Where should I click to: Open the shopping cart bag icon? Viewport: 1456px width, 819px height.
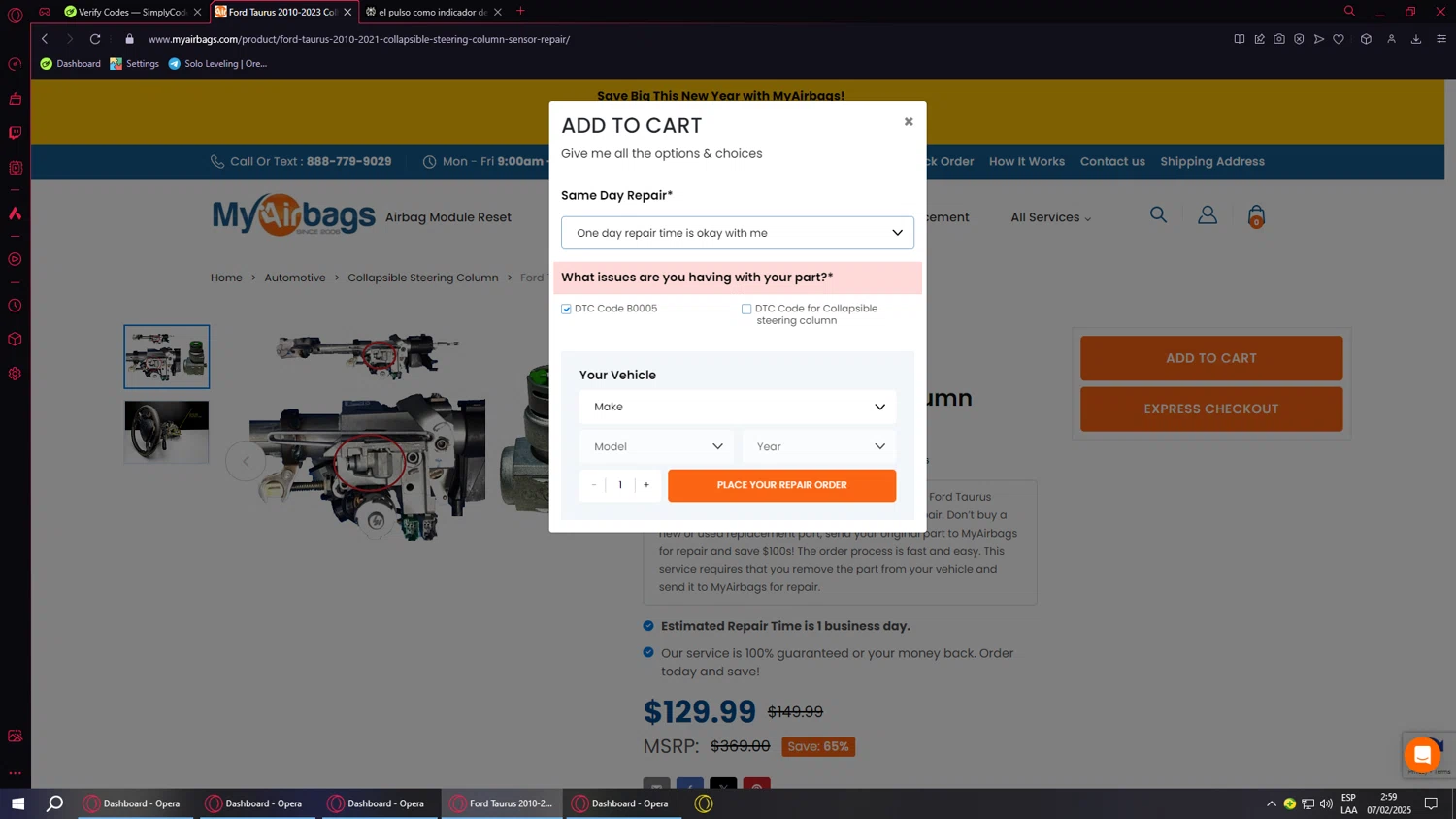[x=1256, y=215]
